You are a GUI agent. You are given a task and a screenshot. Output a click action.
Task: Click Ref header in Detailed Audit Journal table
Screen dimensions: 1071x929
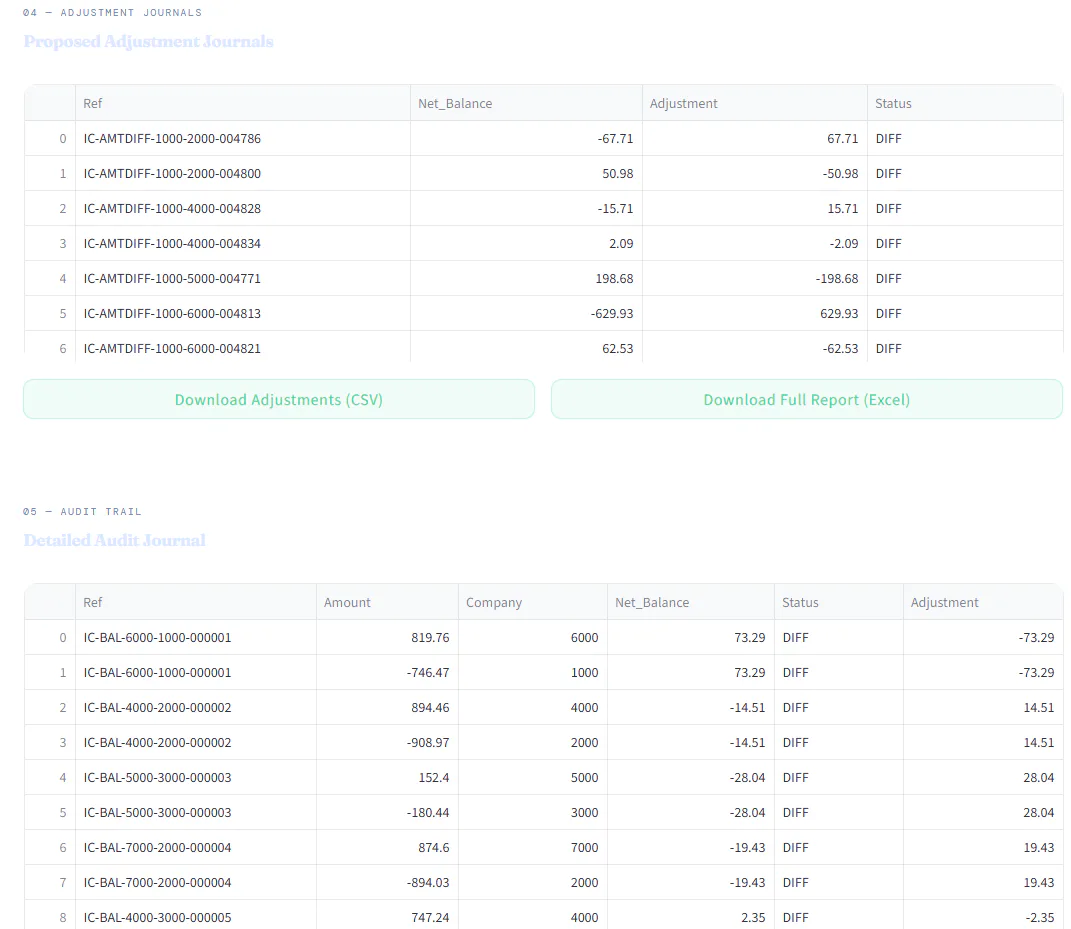click(x=196, y=602)
